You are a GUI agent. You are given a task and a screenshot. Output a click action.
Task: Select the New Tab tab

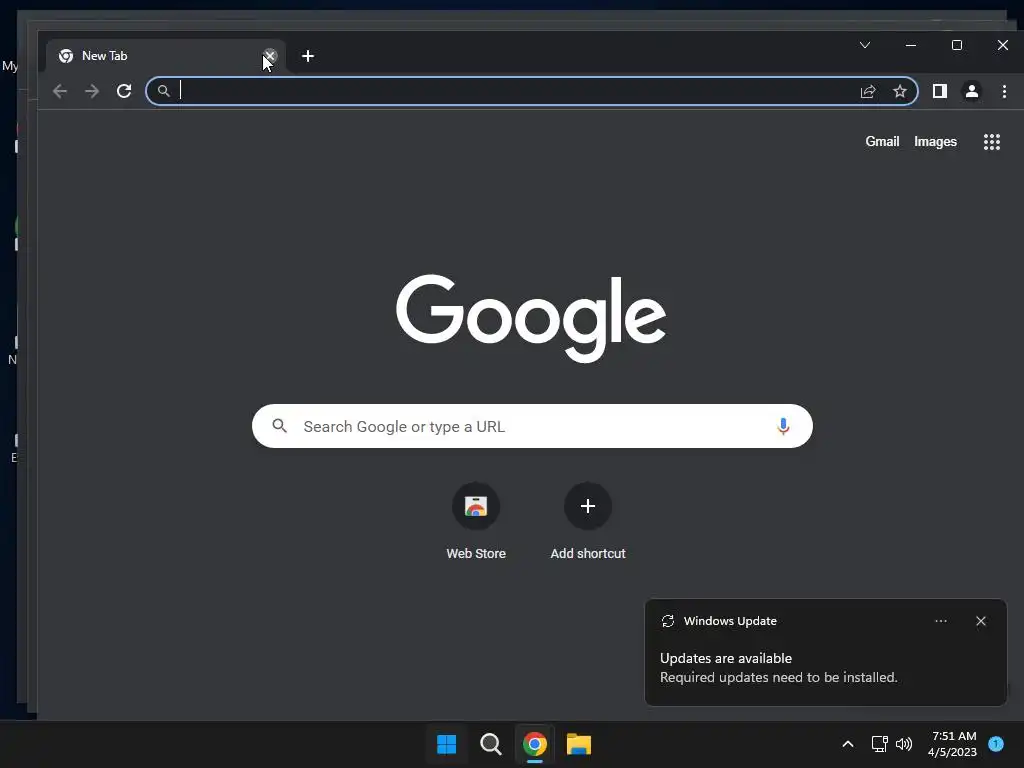pos(166,56)
